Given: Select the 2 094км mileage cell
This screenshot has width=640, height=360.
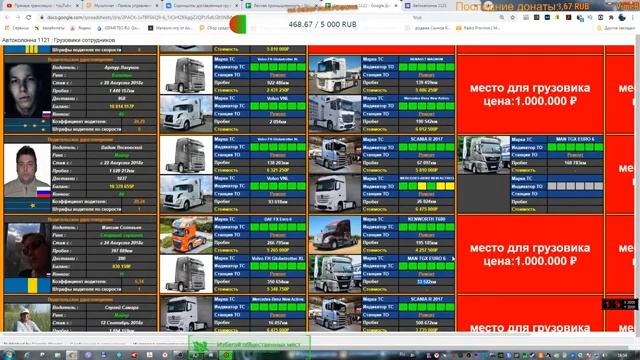Looking at the screenshot, I should coord(278,122).
